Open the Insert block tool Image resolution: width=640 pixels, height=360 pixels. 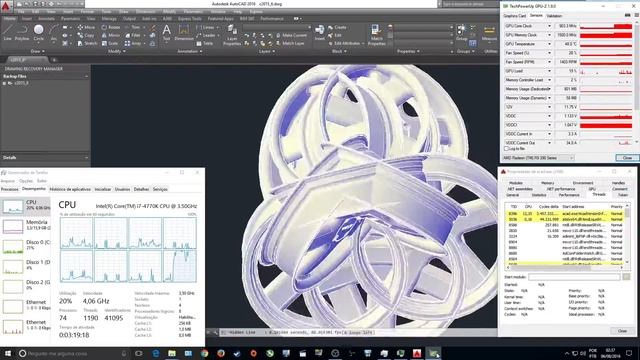tap(320, 33)
